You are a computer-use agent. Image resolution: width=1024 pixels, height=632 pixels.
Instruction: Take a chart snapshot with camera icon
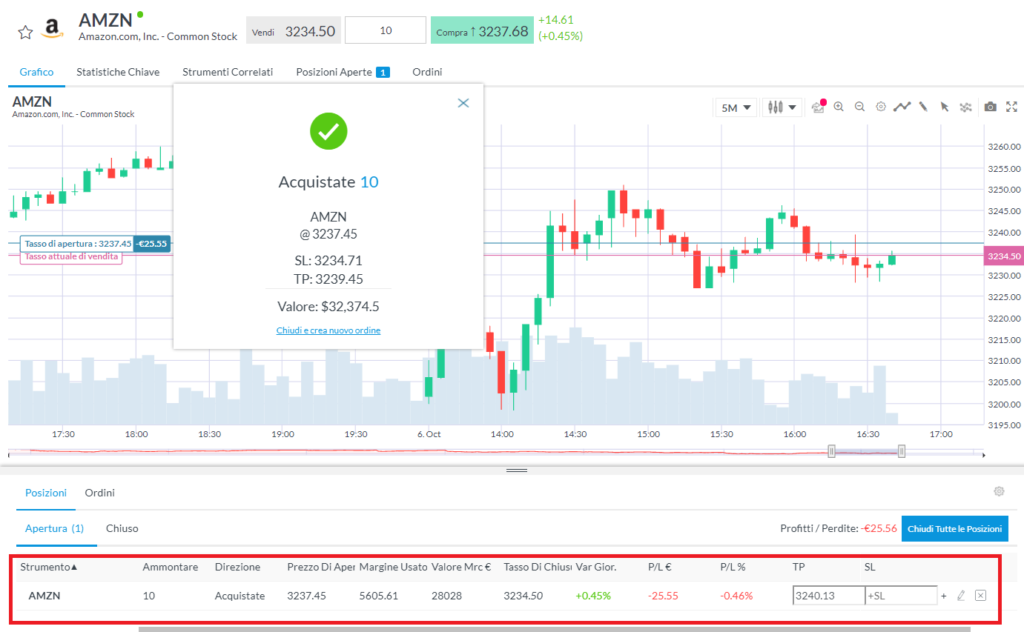[991, 106]
